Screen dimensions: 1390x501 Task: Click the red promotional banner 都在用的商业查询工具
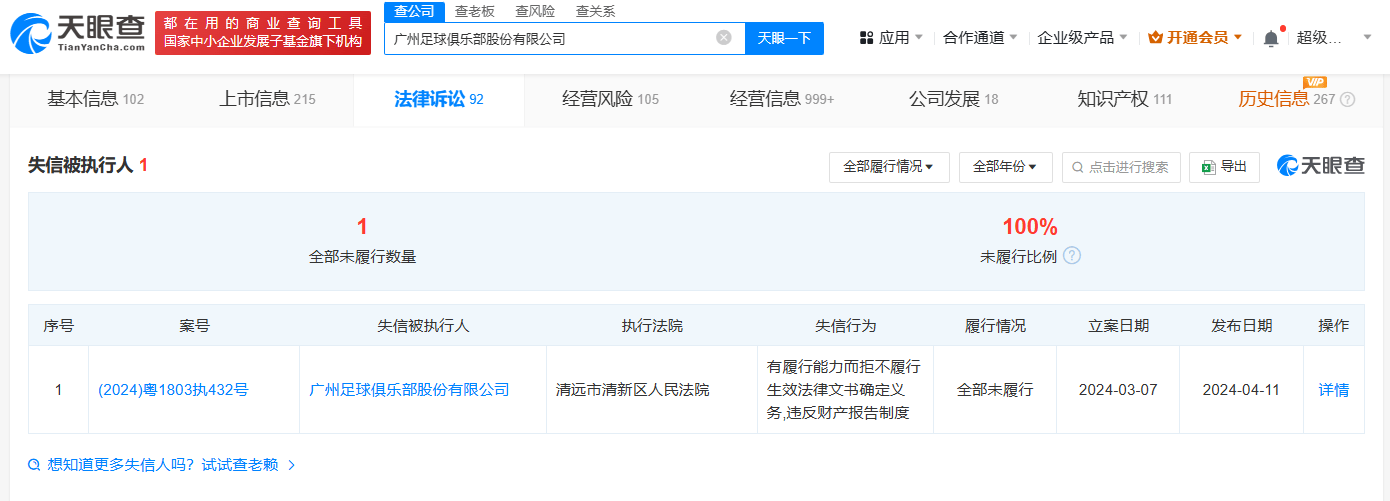pyautogui.click(x=263, y=33)
